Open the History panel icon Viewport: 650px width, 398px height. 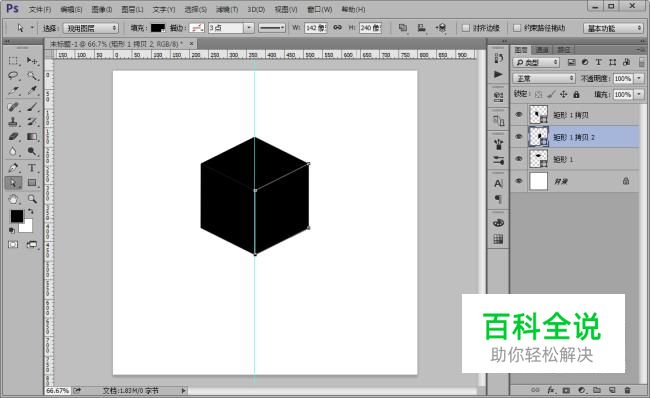(x=498, y=58)
